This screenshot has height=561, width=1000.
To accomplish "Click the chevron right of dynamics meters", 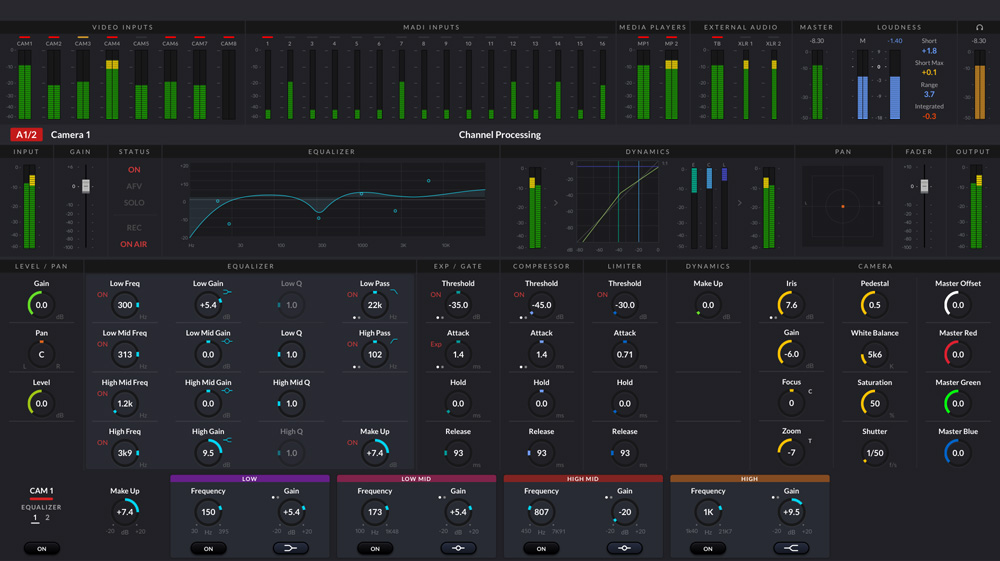I will coord(740,203).
